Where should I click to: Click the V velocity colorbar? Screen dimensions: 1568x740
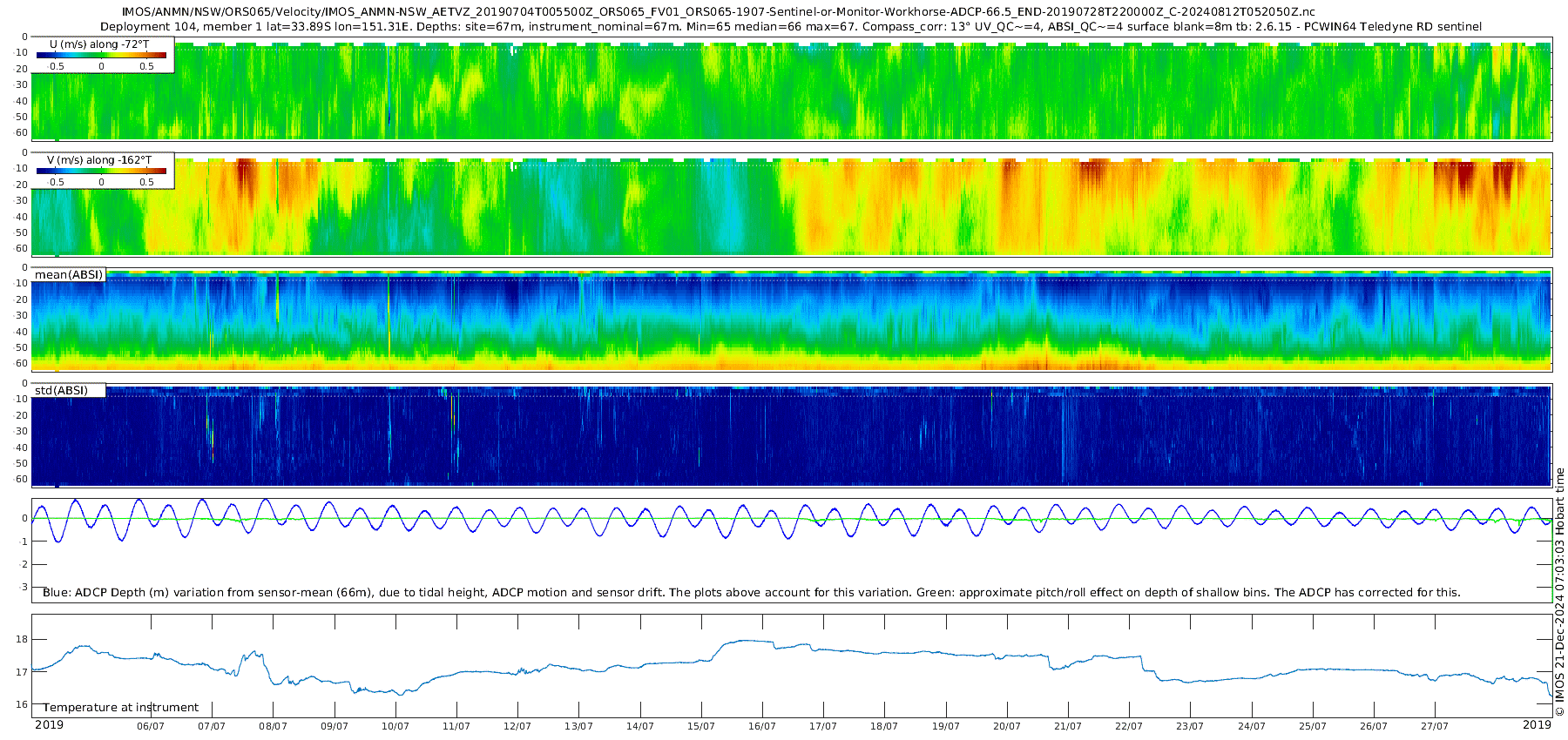click(101, 171)
